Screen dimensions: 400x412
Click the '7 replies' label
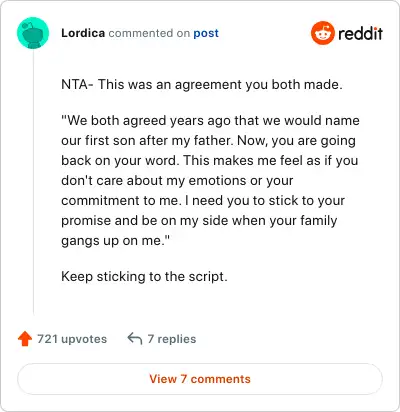[172, 339]
